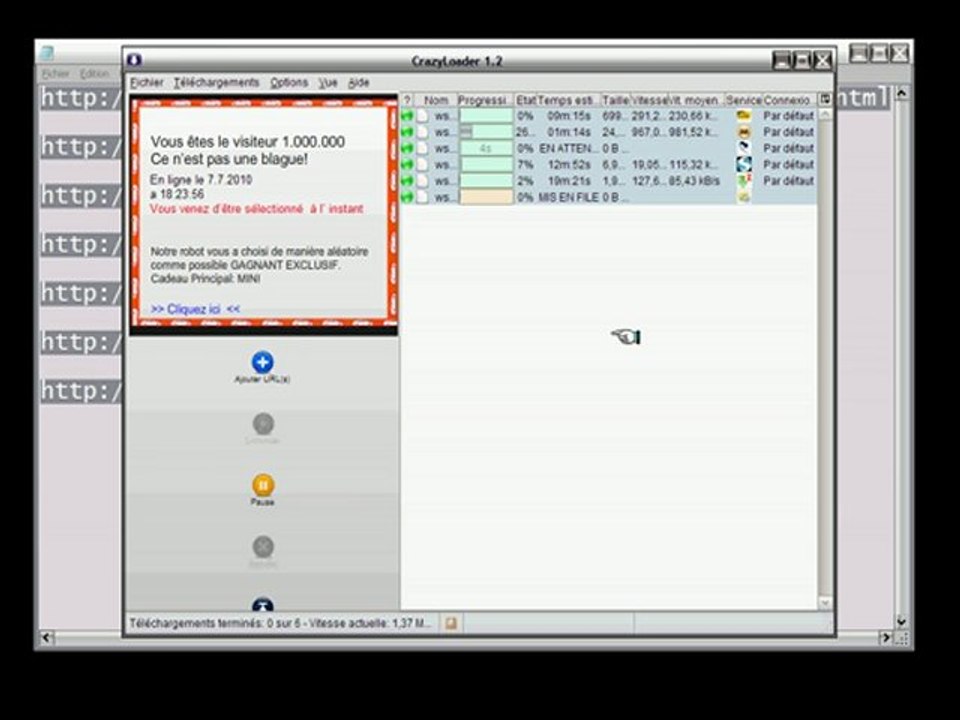Click the blue S service icon in 12m:52s row
This screenshot has width=960, height=720.
coord(743,165)
